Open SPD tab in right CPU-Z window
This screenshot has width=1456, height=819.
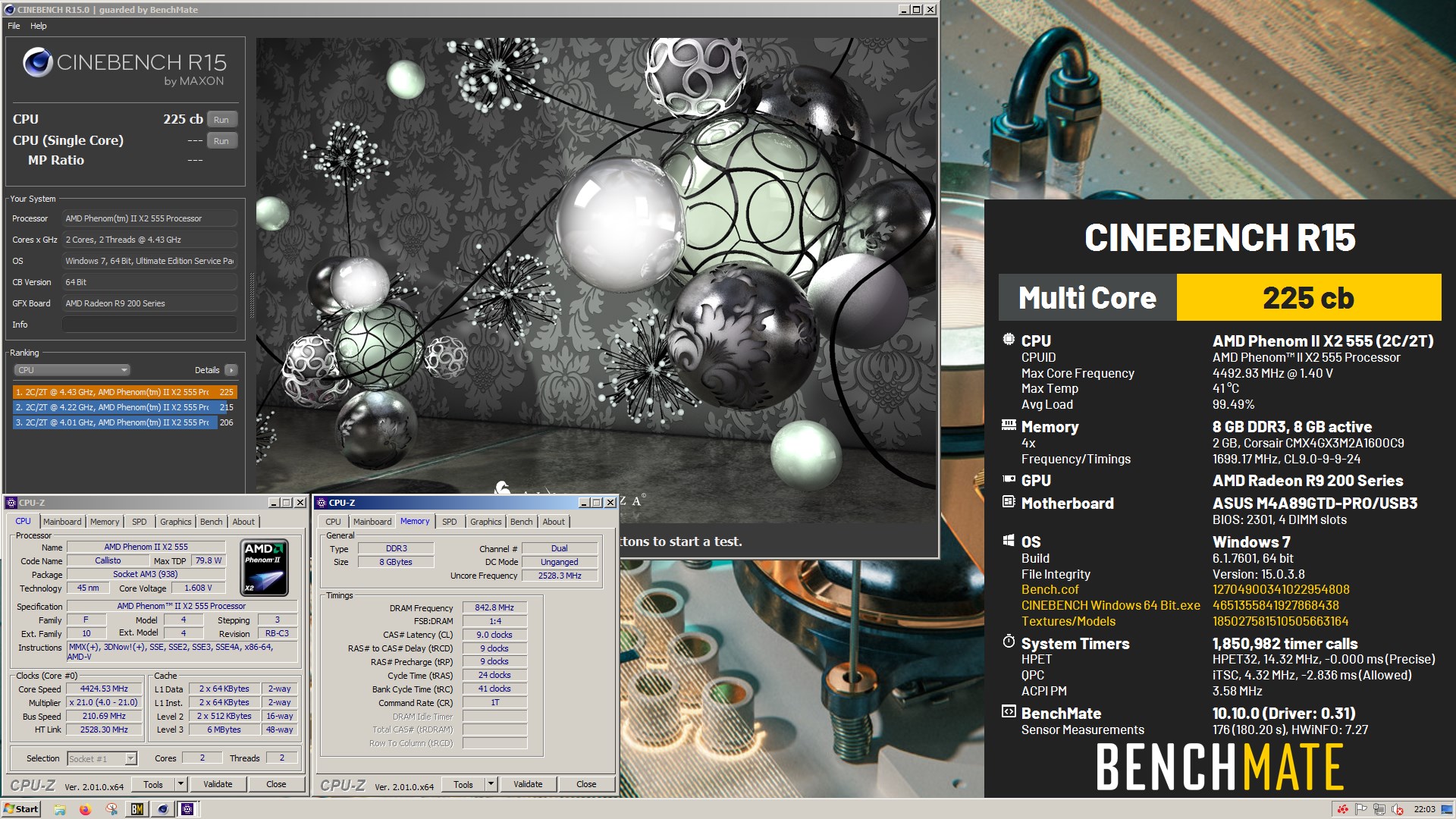[x=450, y=522]
